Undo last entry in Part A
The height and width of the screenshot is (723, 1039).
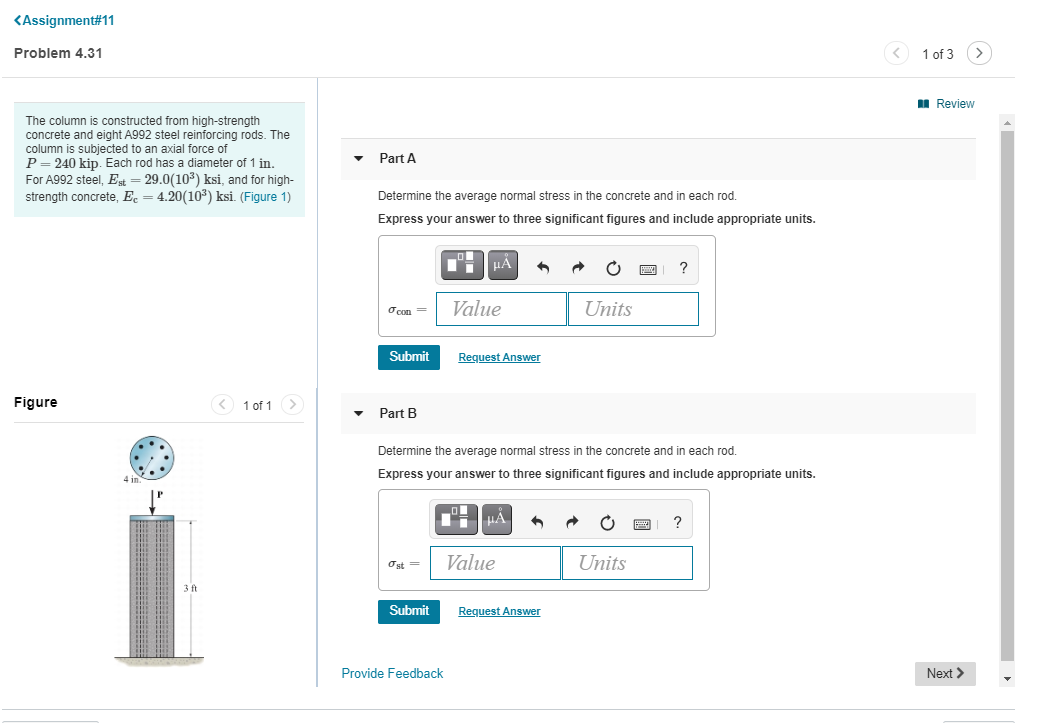point(543,268)
